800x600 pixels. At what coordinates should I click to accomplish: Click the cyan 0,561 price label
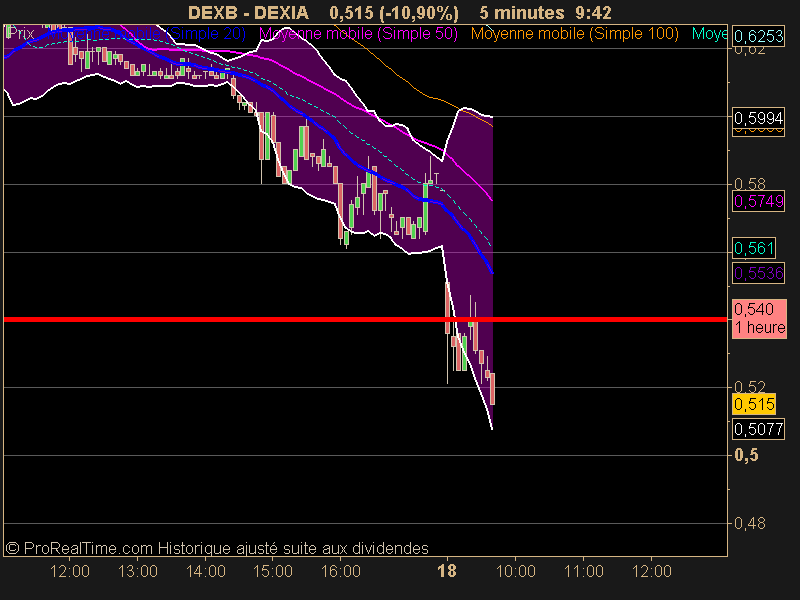point(754,248)
